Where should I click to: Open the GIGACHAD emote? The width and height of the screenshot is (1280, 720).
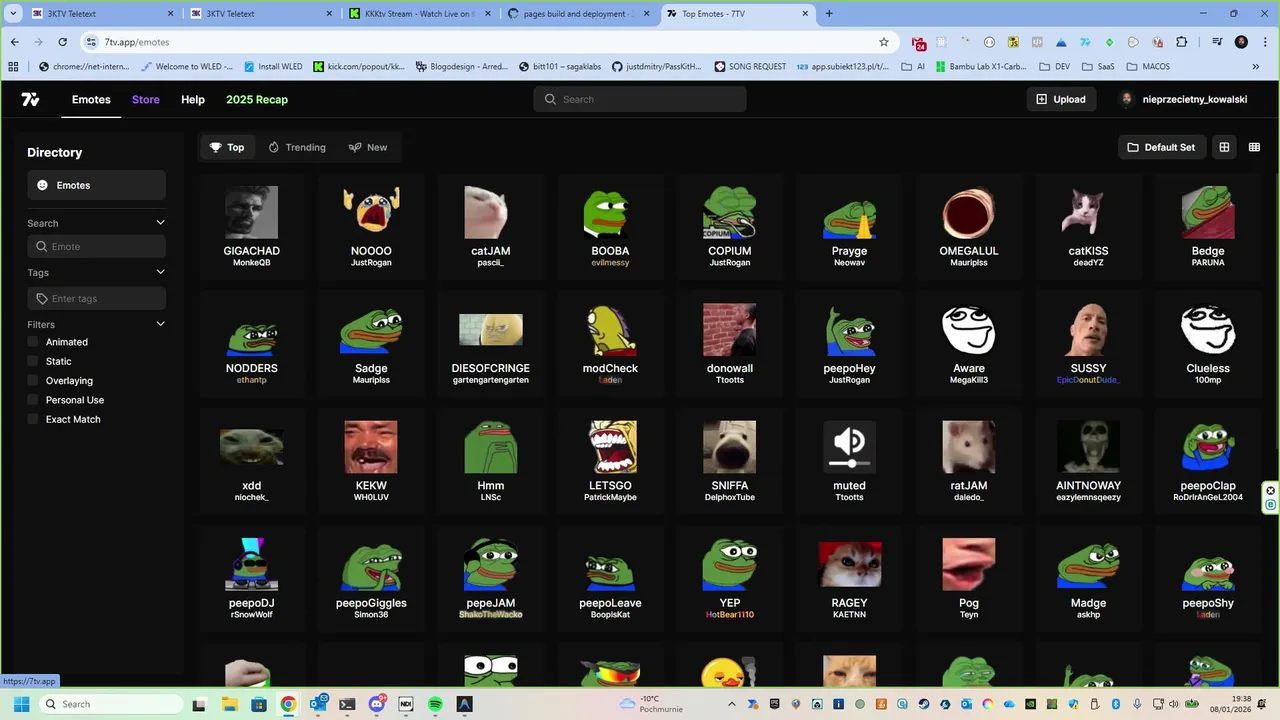click(x=251, y=227)
